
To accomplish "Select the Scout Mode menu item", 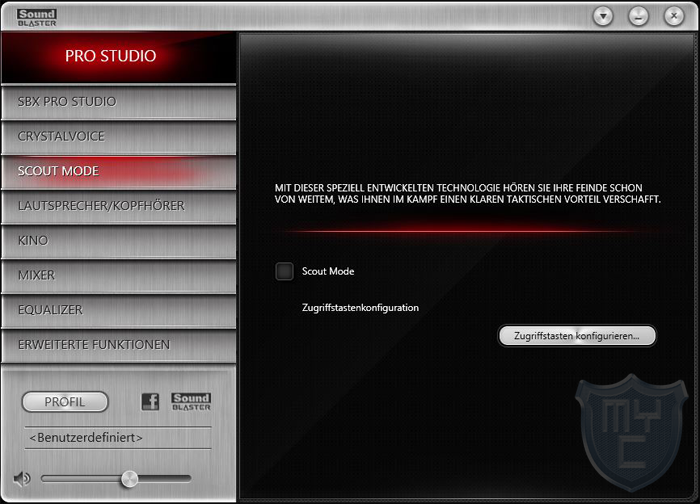I will coord(118,171).
